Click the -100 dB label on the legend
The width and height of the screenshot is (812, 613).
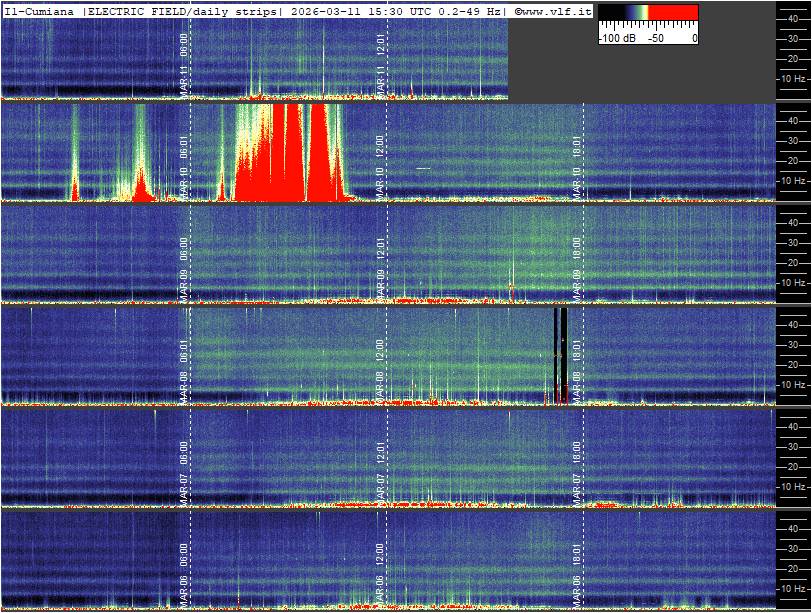click(x=617, y=38)
